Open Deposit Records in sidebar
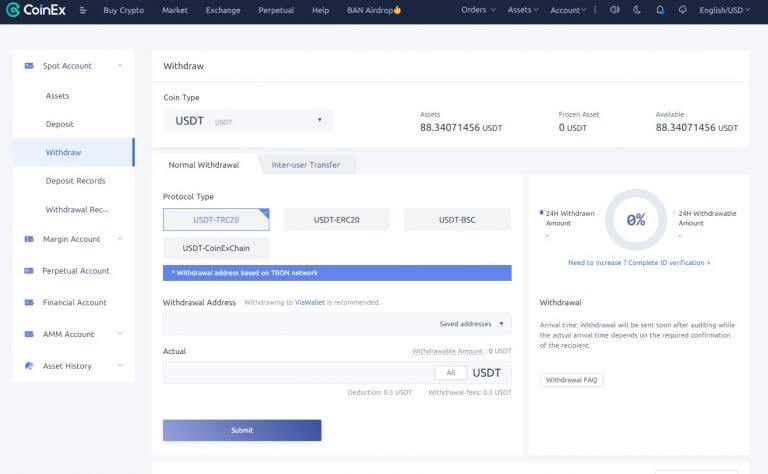 75,181
